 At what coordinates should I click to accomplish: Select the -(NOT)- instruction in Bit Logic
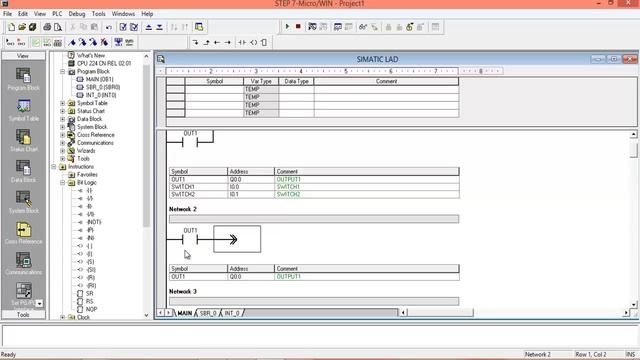tap(93, 222)
